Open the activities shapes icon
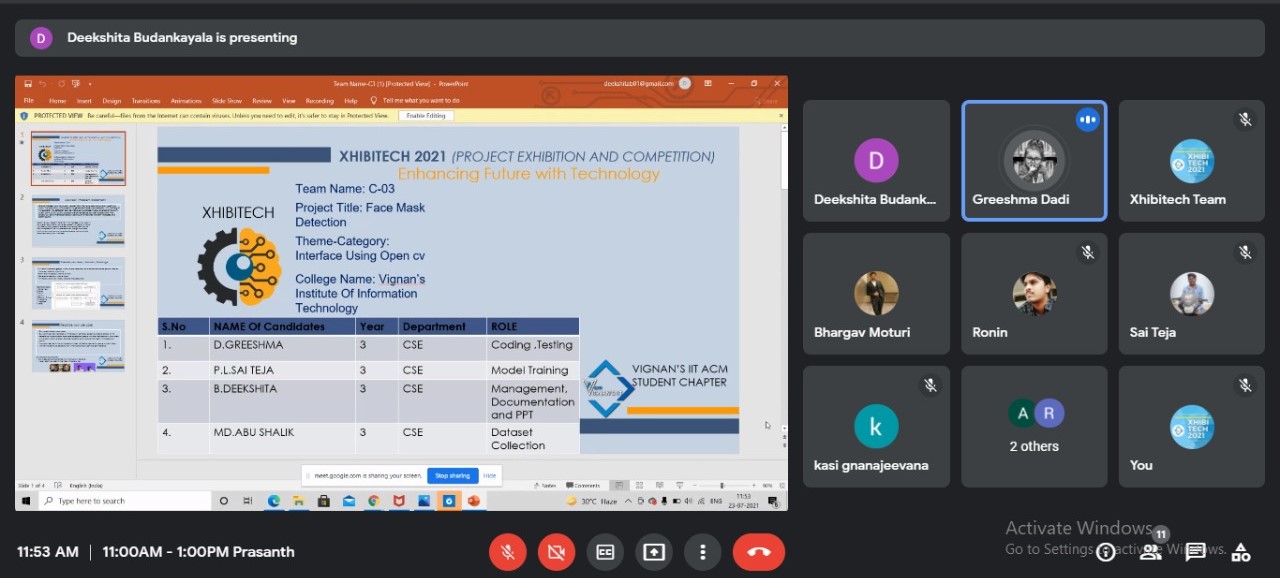 [1241, 552]
